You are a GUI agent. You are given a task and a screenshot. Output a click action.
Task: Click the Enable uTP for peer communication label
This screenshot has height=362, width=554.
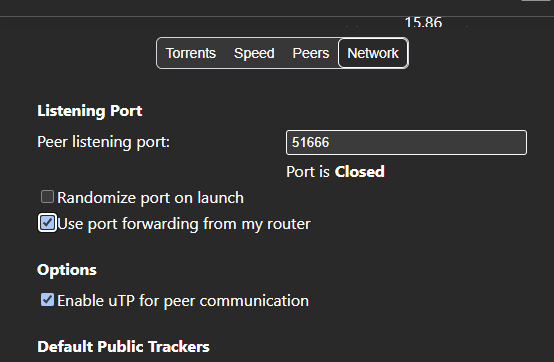(x=183, y=301)
